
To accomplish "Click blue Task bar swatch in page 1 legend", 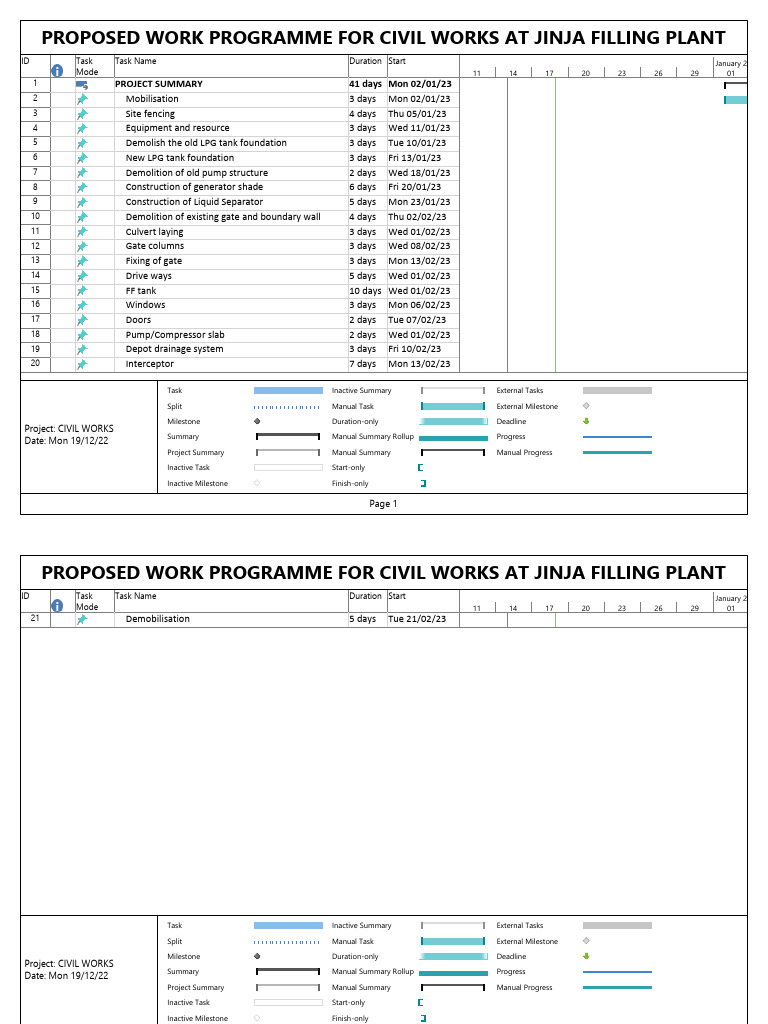I will [288, 391].
